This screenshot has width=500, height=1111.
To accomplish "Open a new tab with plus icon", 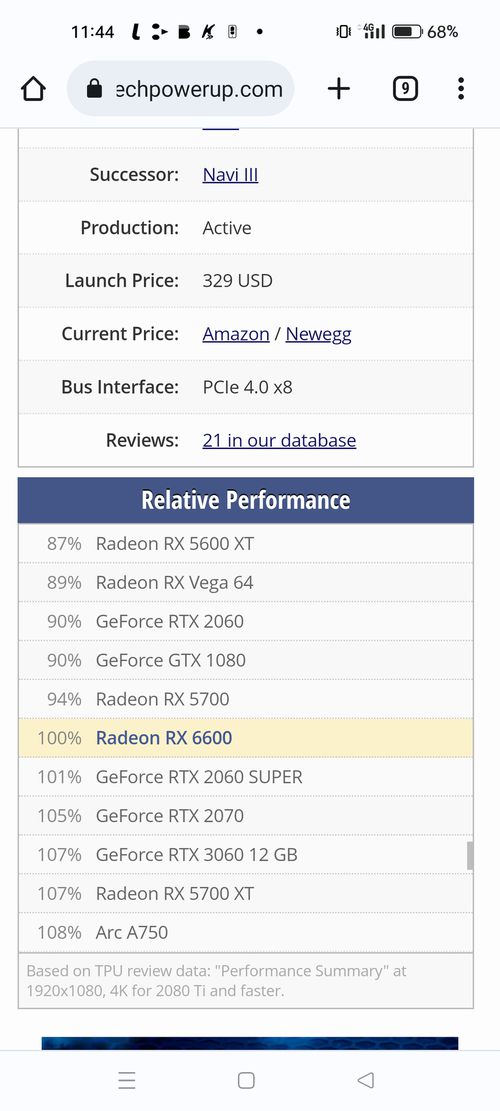I will point(339,89).
